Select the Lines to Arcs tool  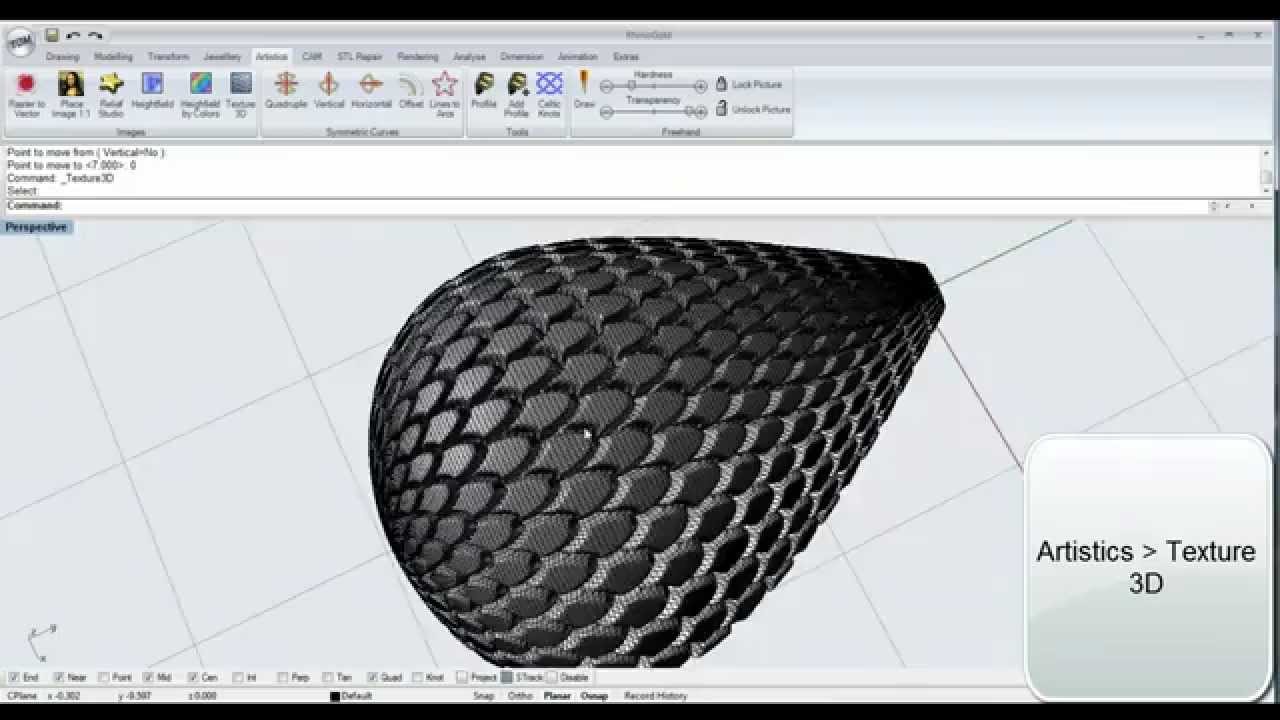click(x=445, y=95)
